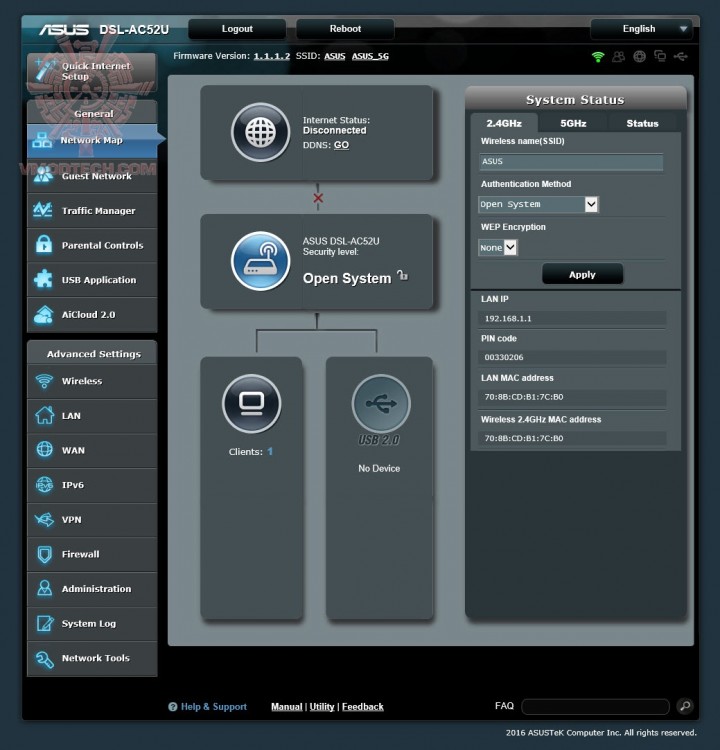Switch to the 2.4GHz tab
720x750 pixels.
point(504,123)
